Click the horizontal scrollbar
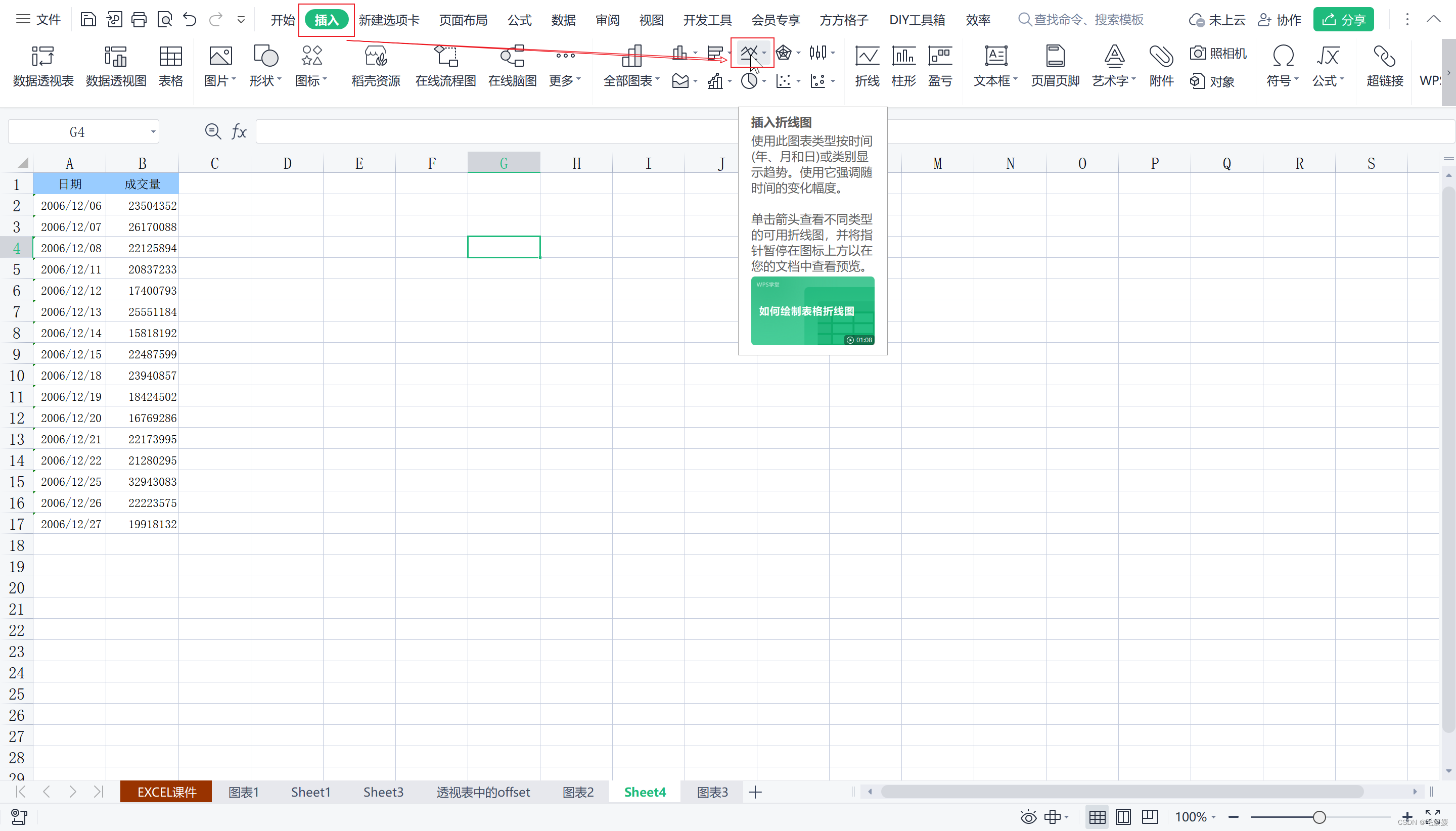Viewport: 1456px width, 831px height. [1122, 792]
